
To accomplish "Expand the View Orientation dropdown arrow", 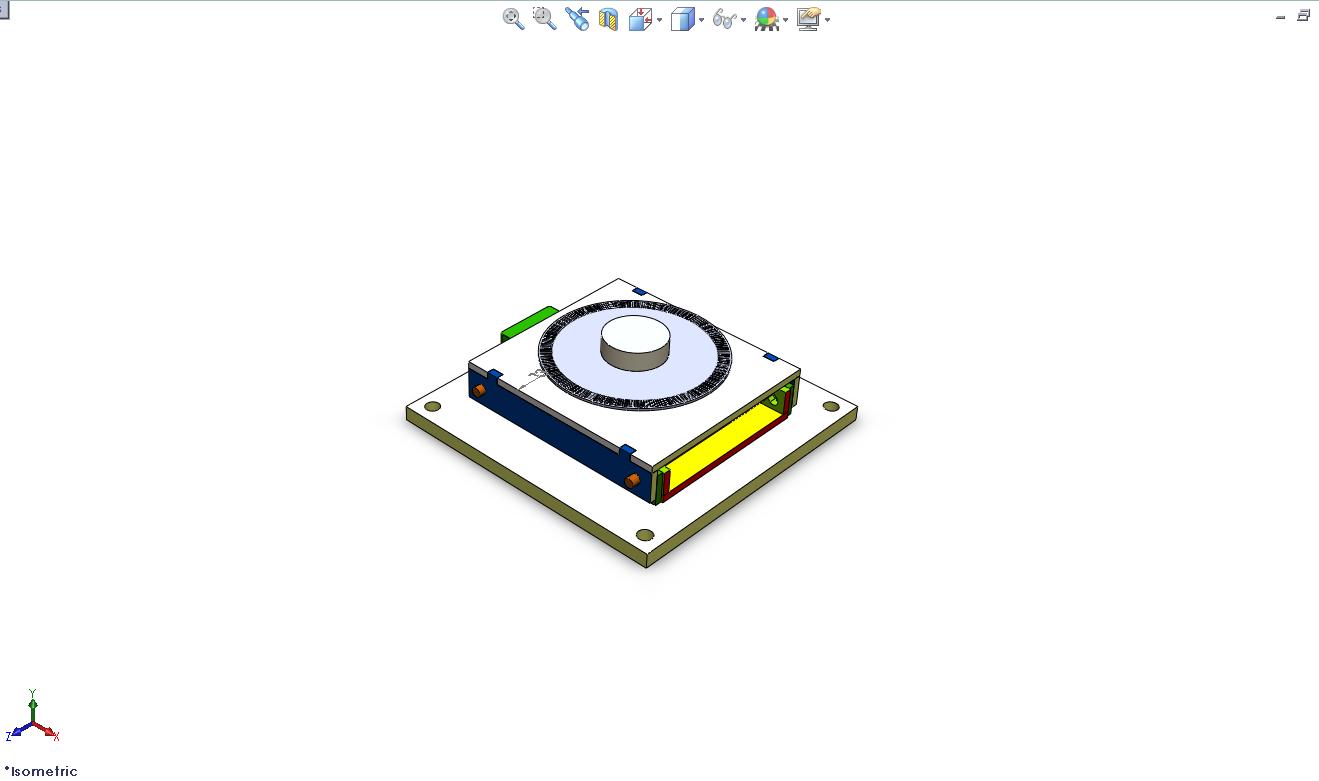I will tap(660, 20).
